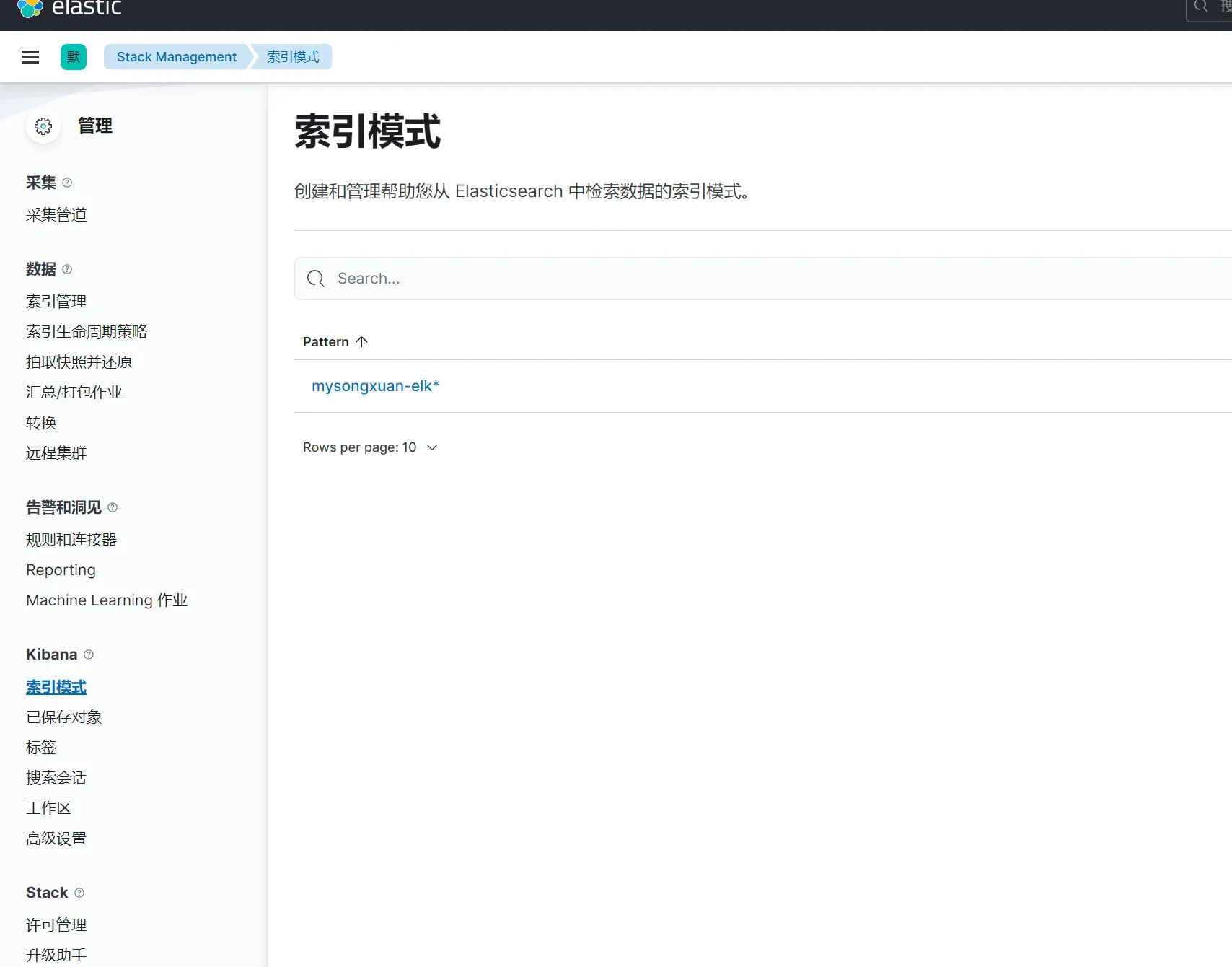Open 高级设置 in sidebar
1232x967 pixels.
[56, 838]
